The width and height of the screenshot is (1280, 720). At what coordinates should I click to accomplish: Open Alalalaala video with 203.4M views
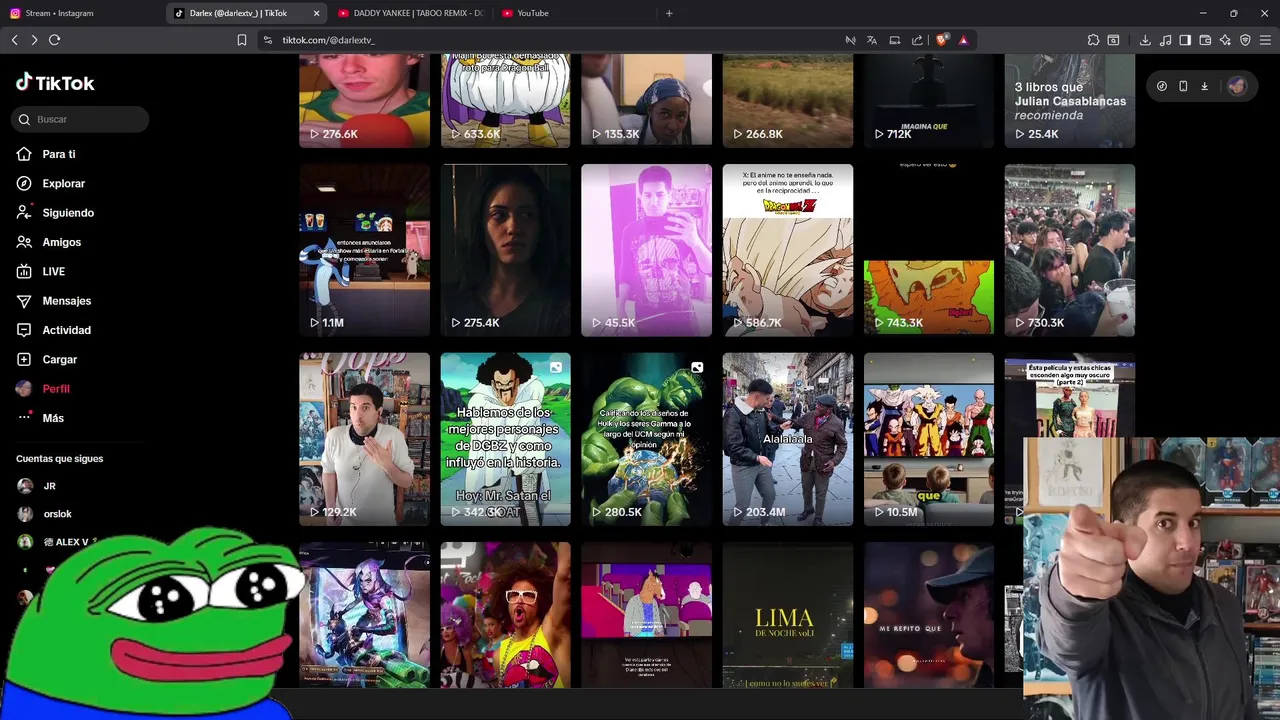[788, 439]
